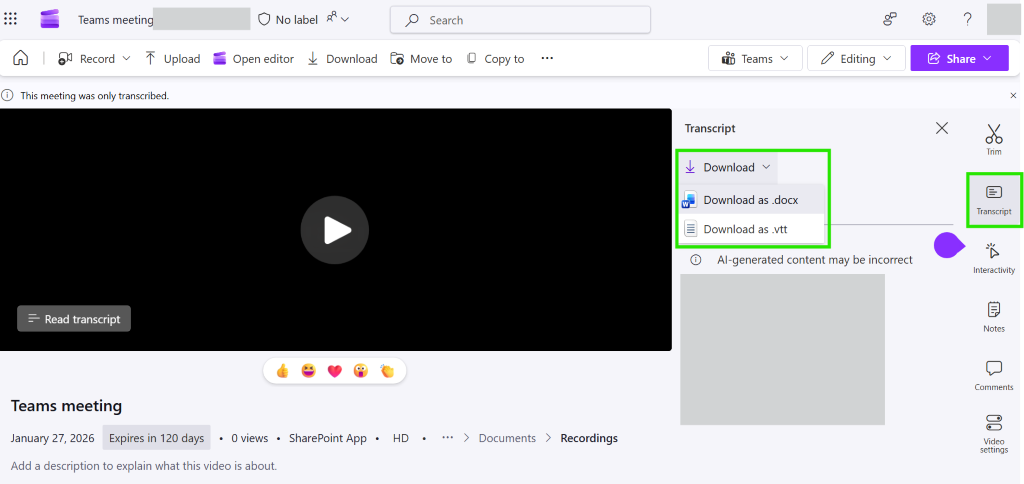Open the app launcher grid
1024x484 pixels.
coord(10,20)
